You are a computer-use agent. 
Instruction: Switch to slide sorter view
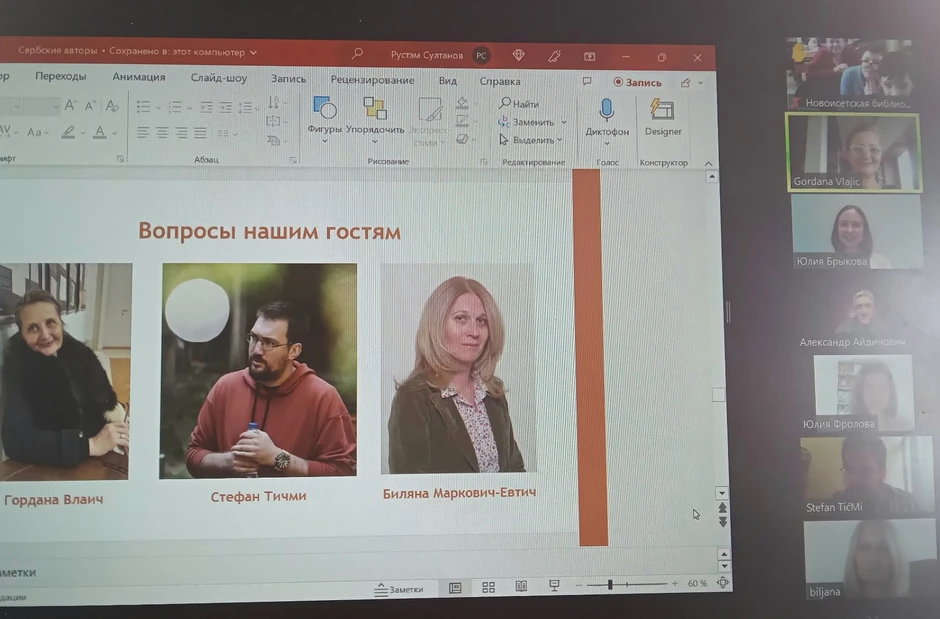point(488,587)
